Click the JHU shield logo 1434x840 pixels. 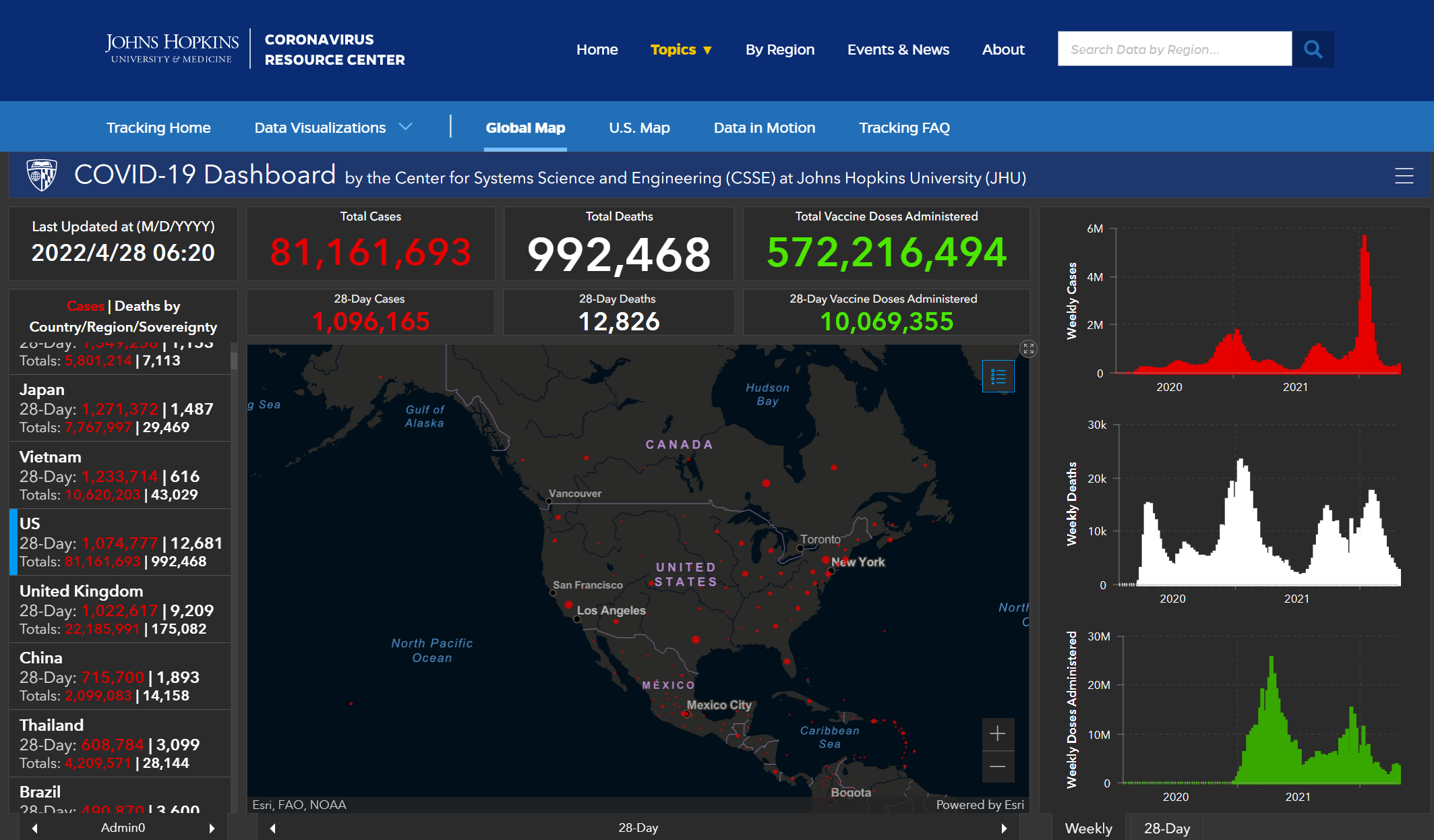click(42, 175)
